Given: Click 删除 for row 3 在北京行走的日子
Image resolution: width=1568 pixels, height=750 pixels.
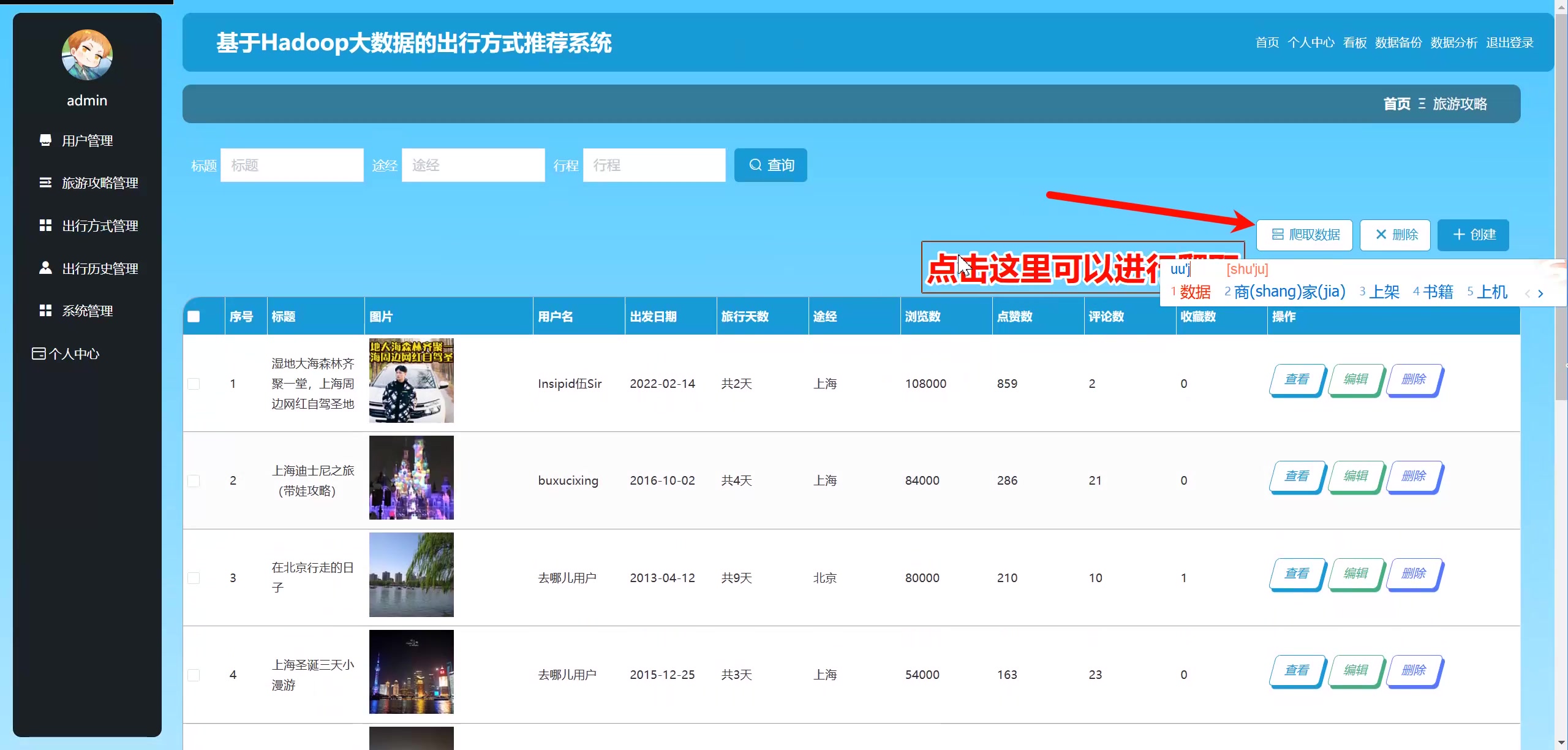Looking at the screenshot, I should pyautogui.click(x=1414, y=574).
